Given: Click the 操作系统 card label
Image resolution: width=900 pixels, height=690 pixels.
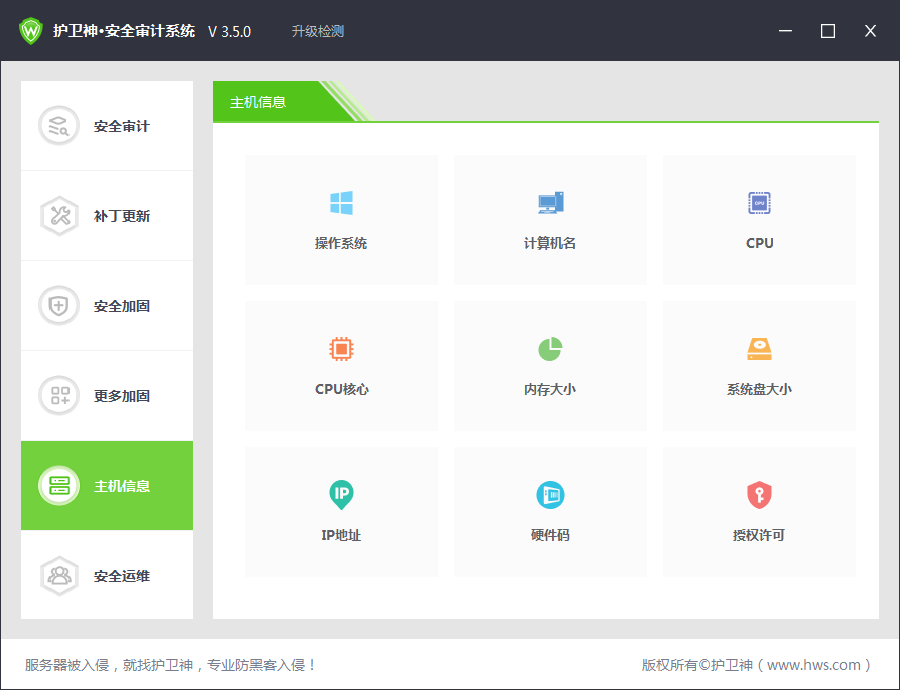Looking at the screenshot, I should (341, 243).
